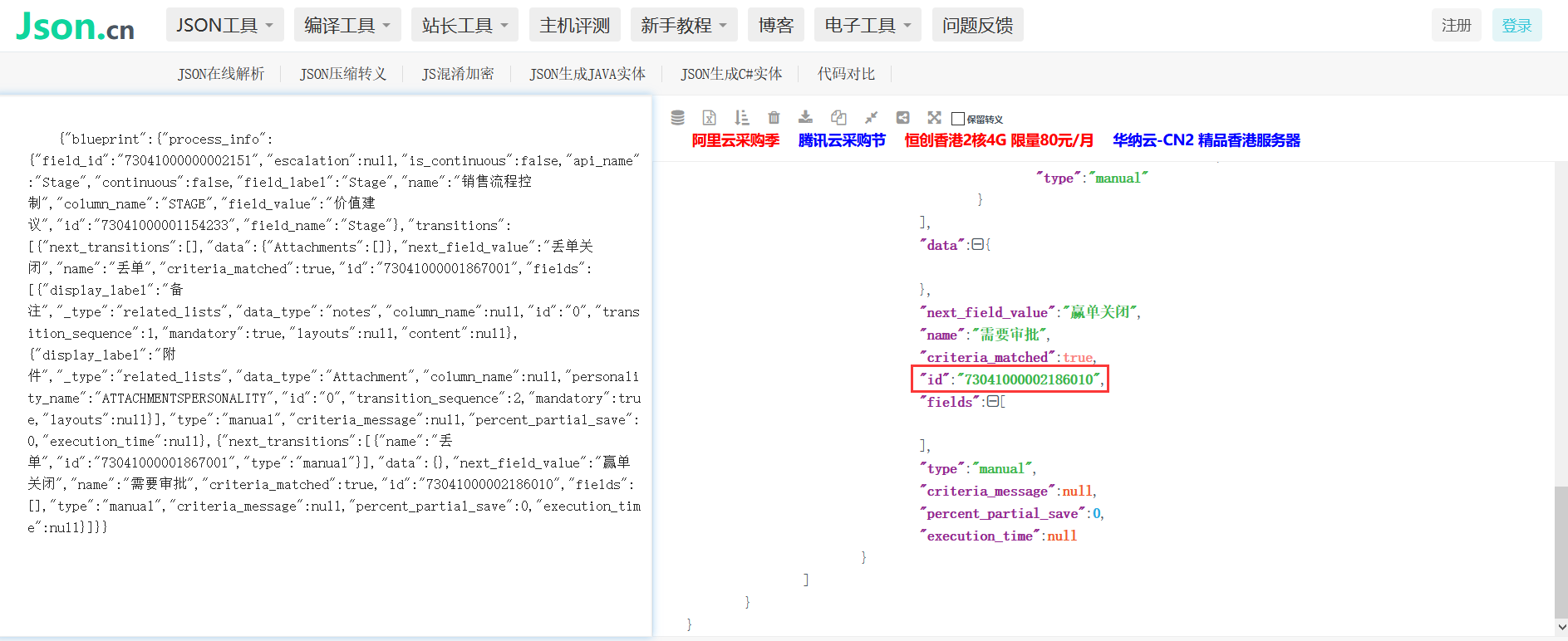Open the 阿里云采购季 ad link

(735, 140)
